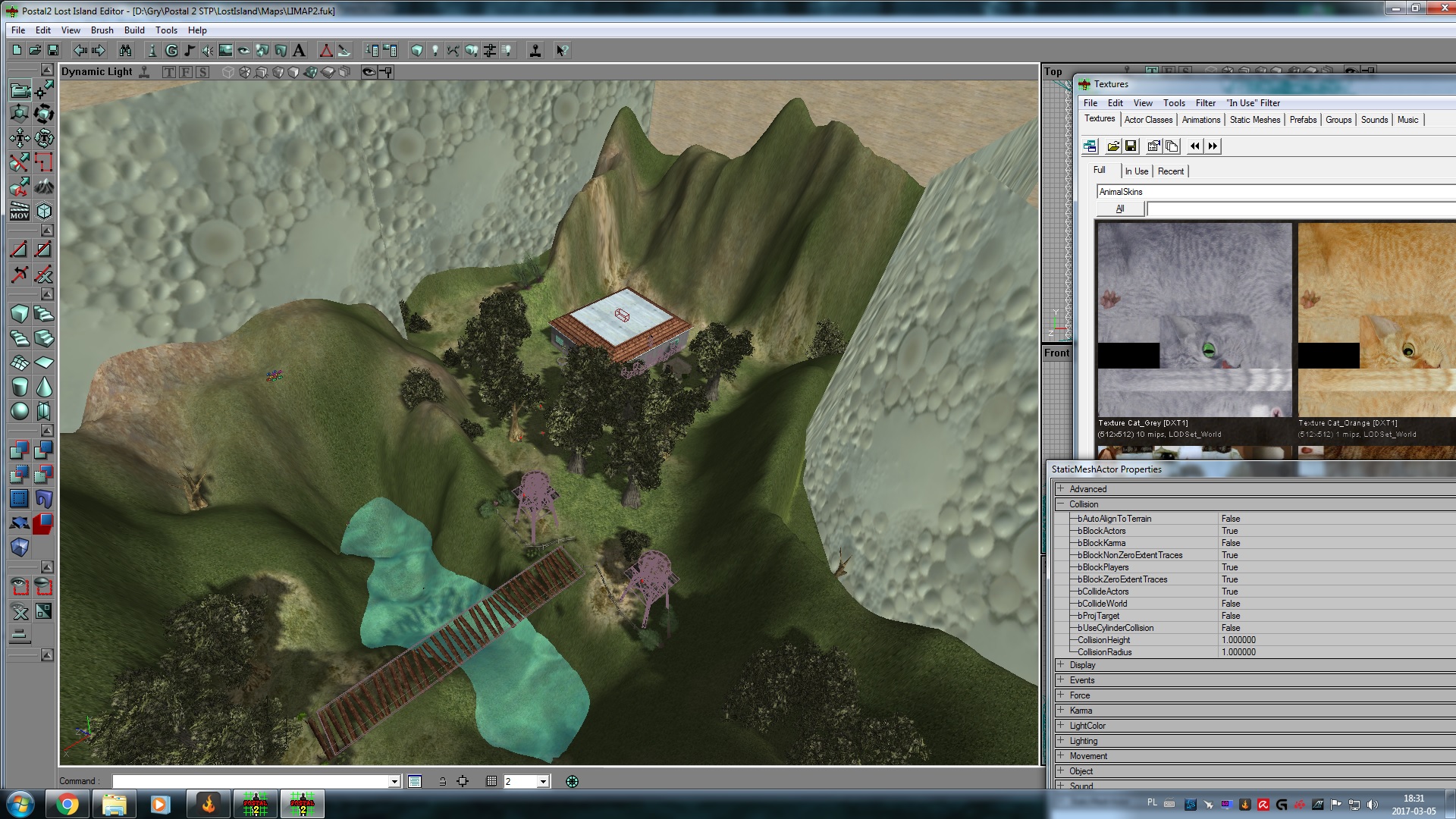Select the In Use tab in Textures browser

point(1136,171)
